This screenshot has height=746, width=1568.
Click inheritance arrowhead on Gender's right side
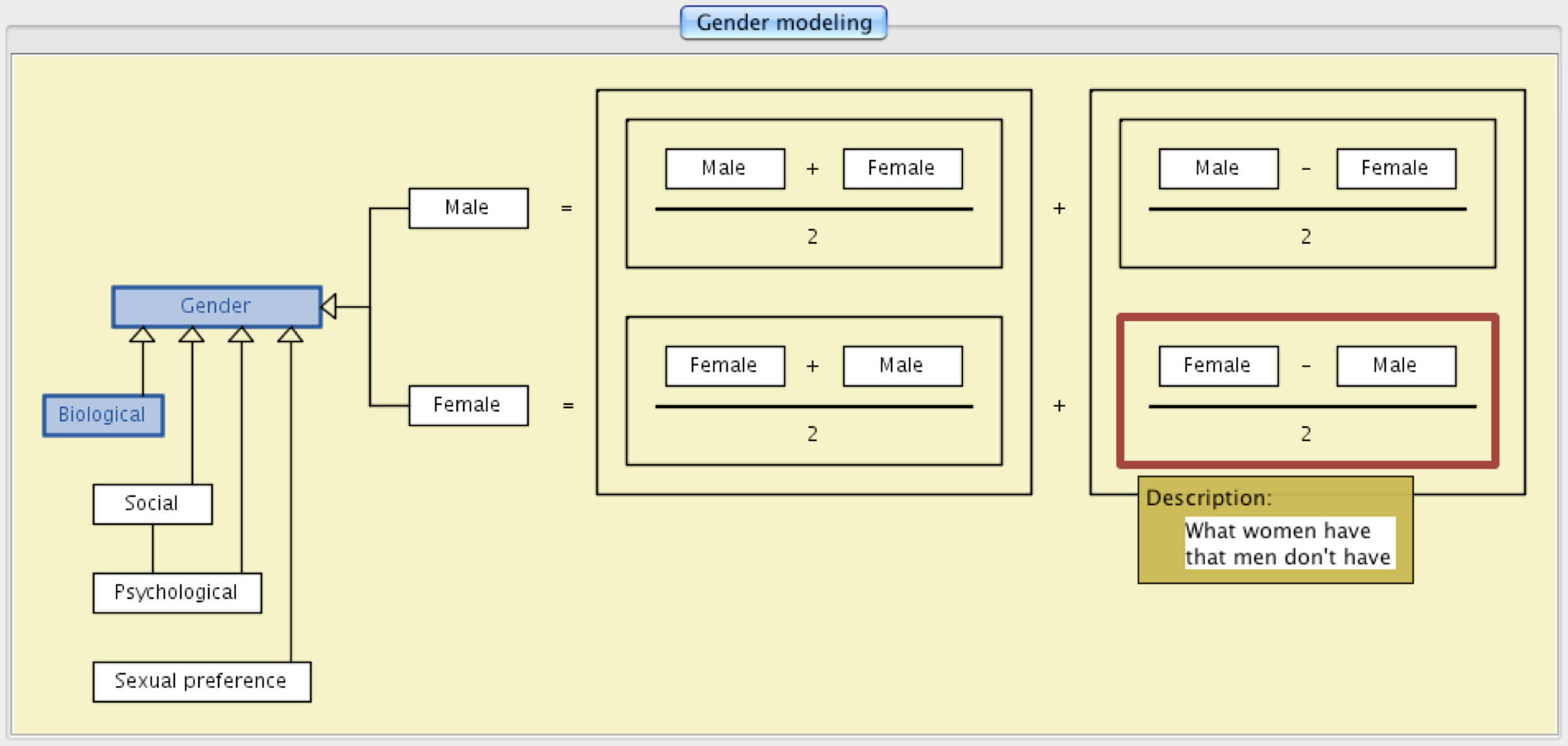pos(329,306)
